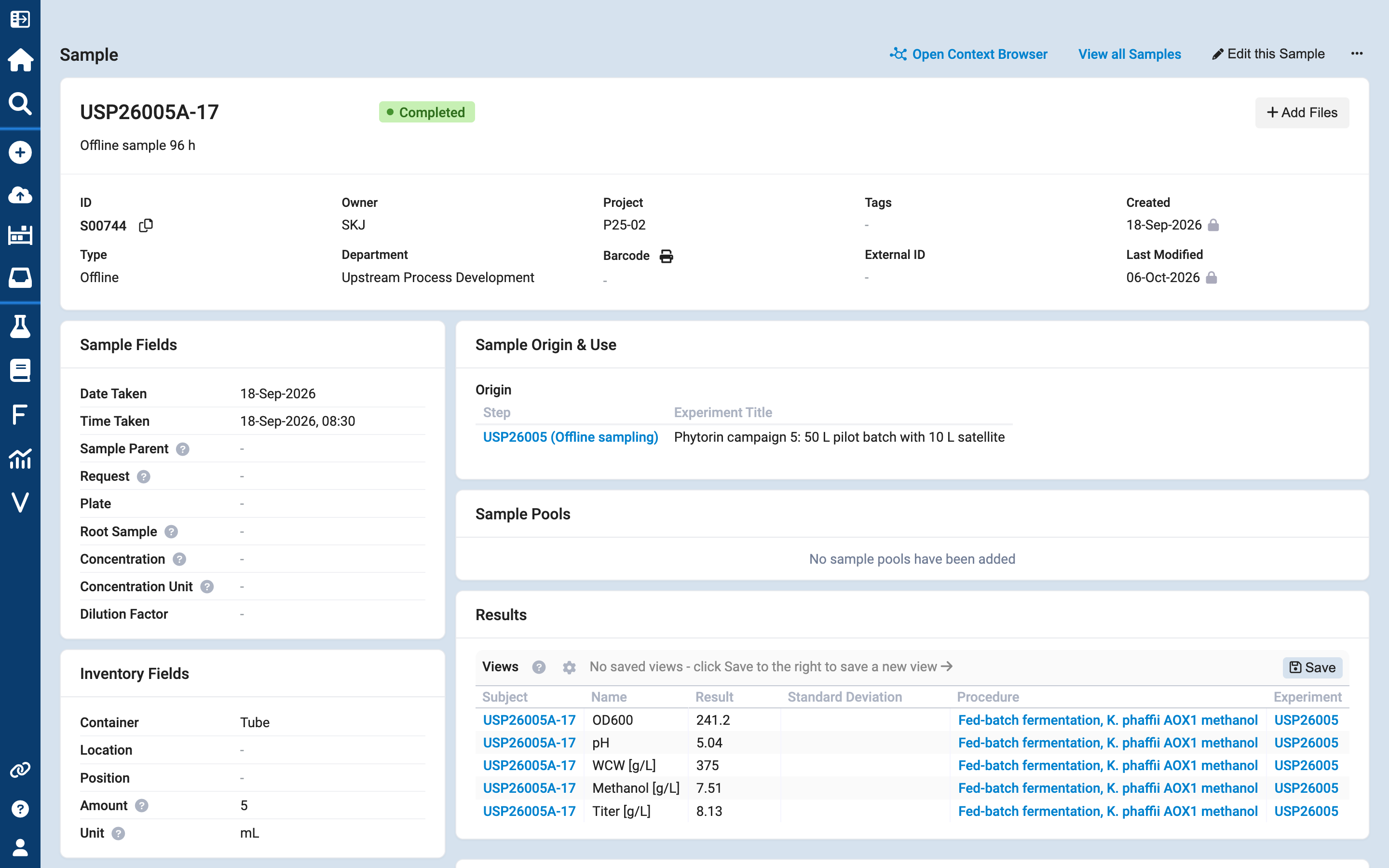
Task: Click project value P25-02
Action: 624,225
